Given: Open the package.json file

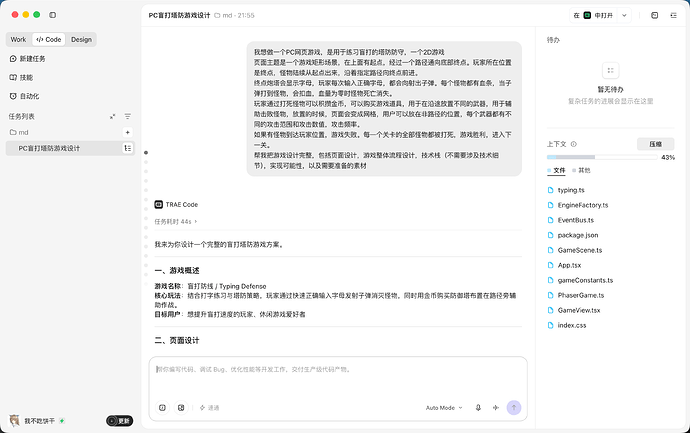Looking at the screenshot, I should coord(578,235).
